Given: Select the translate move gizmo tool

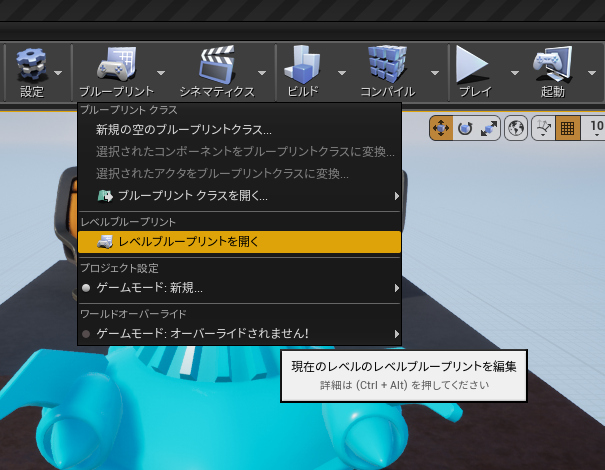Looking at the screenshot, I should coord(441,128).
